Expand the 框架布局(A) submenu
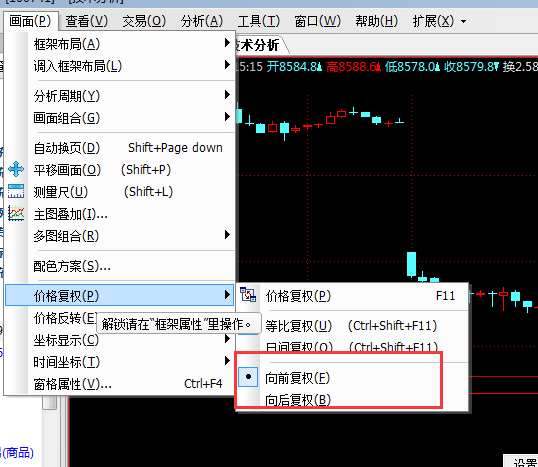This screenshot has width=538, height=467. click(119, 44)
